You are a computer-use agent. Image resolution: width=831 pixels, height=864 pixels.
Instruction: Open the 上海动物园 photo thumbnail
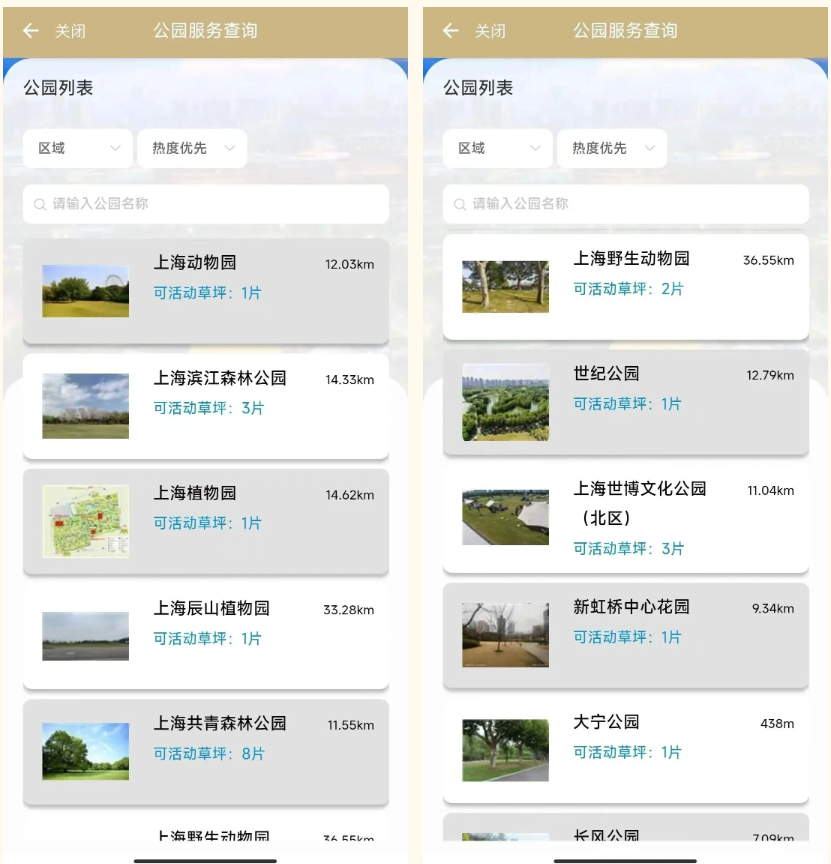coord(85,291)
